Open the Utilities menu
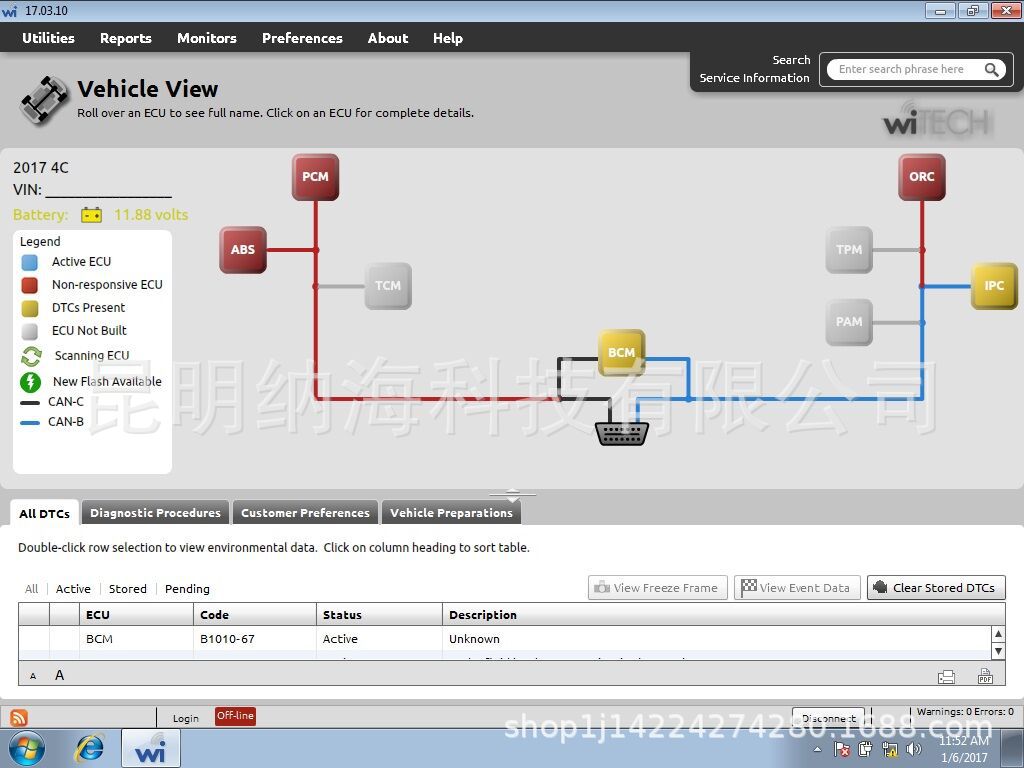 pyautogui.click(x=48, y=38)
